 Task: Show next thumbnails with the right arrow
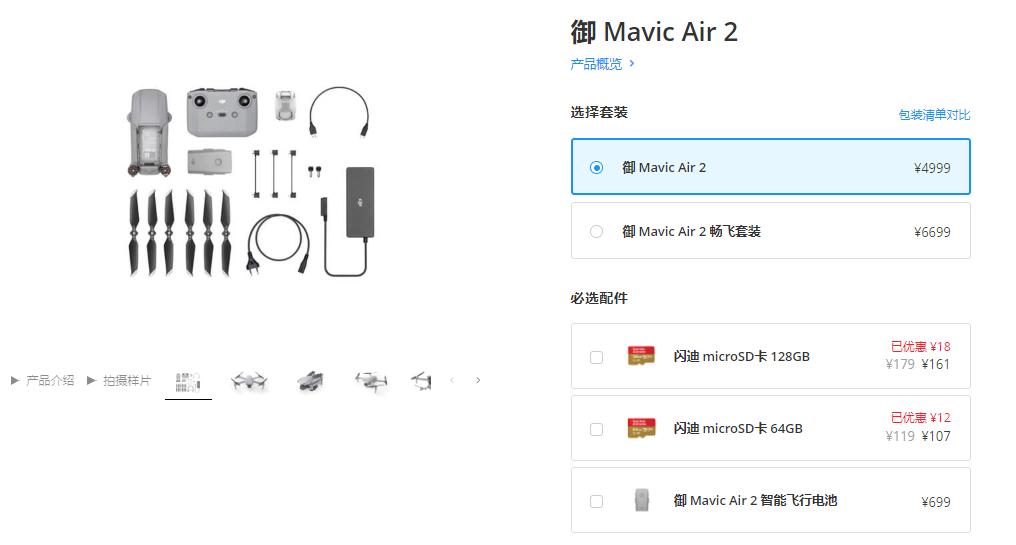pos(478,380)
